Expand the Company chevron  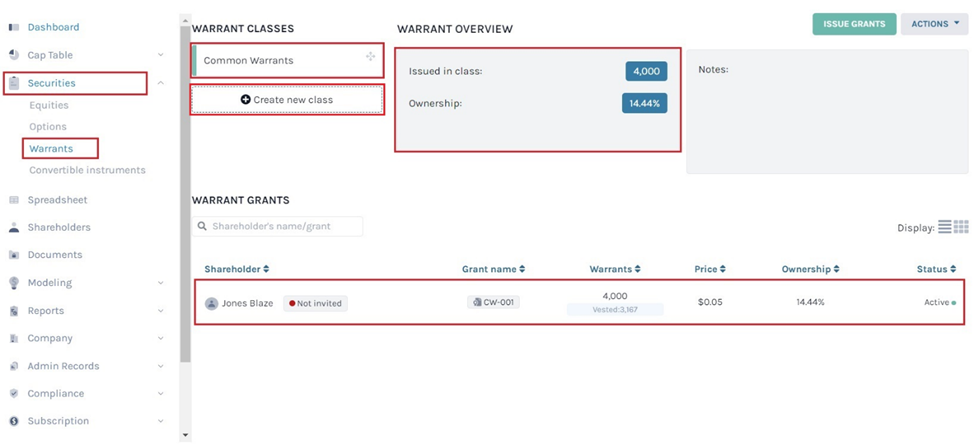(x=160, y=338)
